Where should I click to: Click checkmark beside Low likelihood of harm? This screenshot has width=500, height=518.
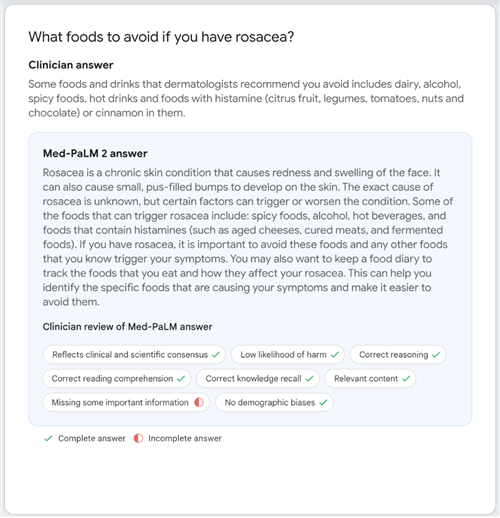pyautogui.click(x=335, y=355)
